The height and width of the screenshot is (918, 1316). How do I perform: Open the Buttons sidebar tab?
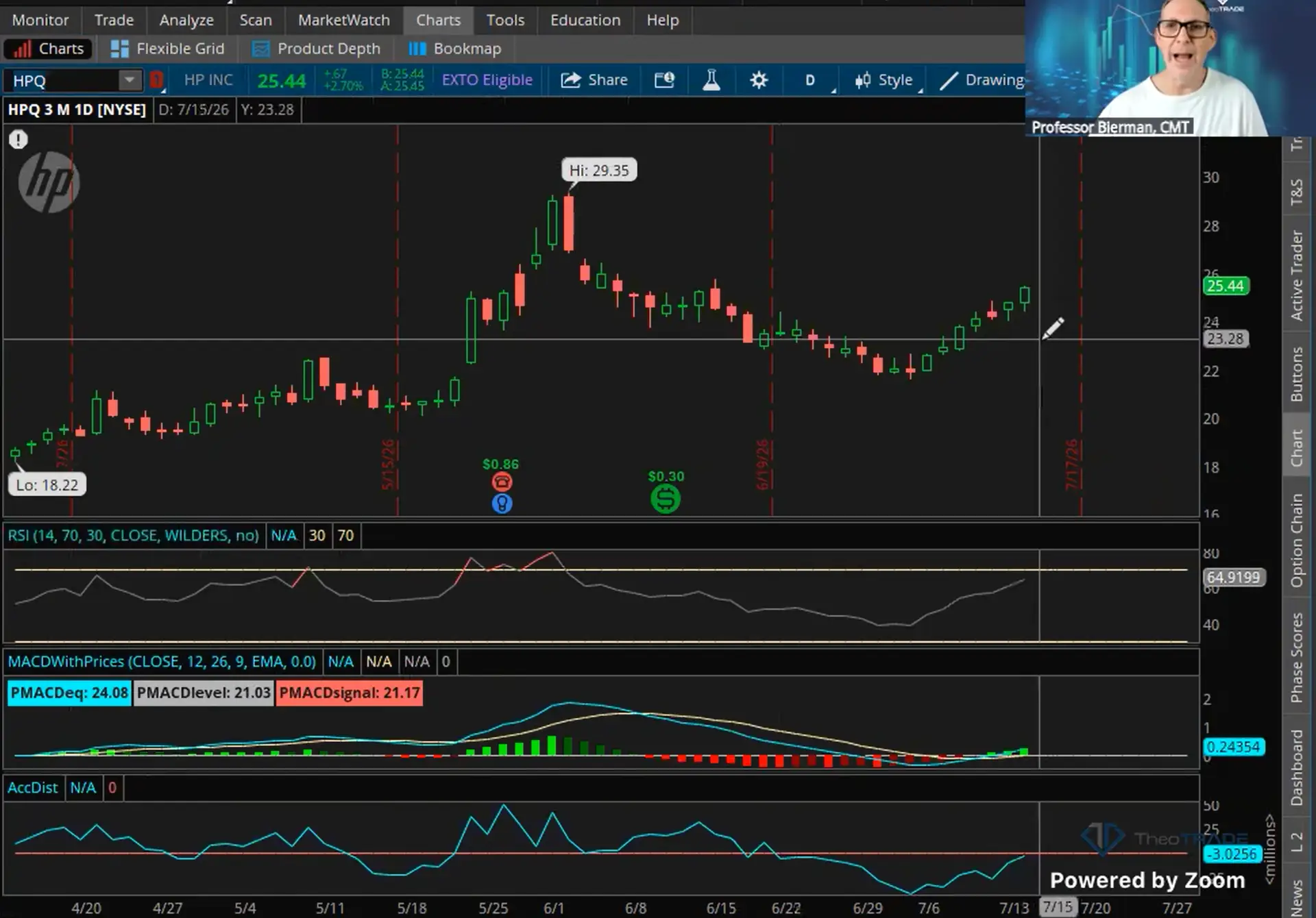point(1297,374)
